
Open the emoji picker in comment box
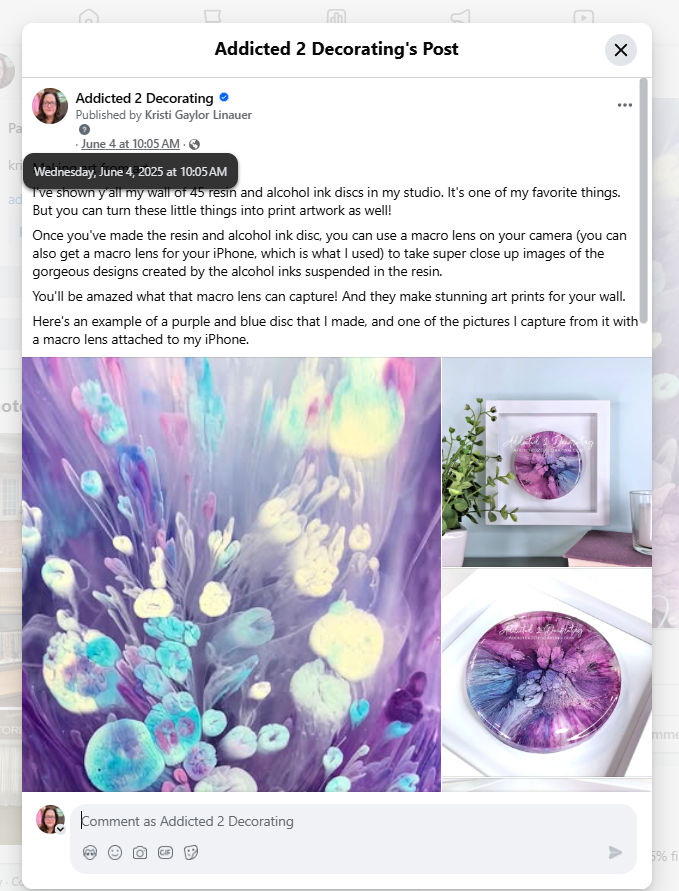(115, 852)
